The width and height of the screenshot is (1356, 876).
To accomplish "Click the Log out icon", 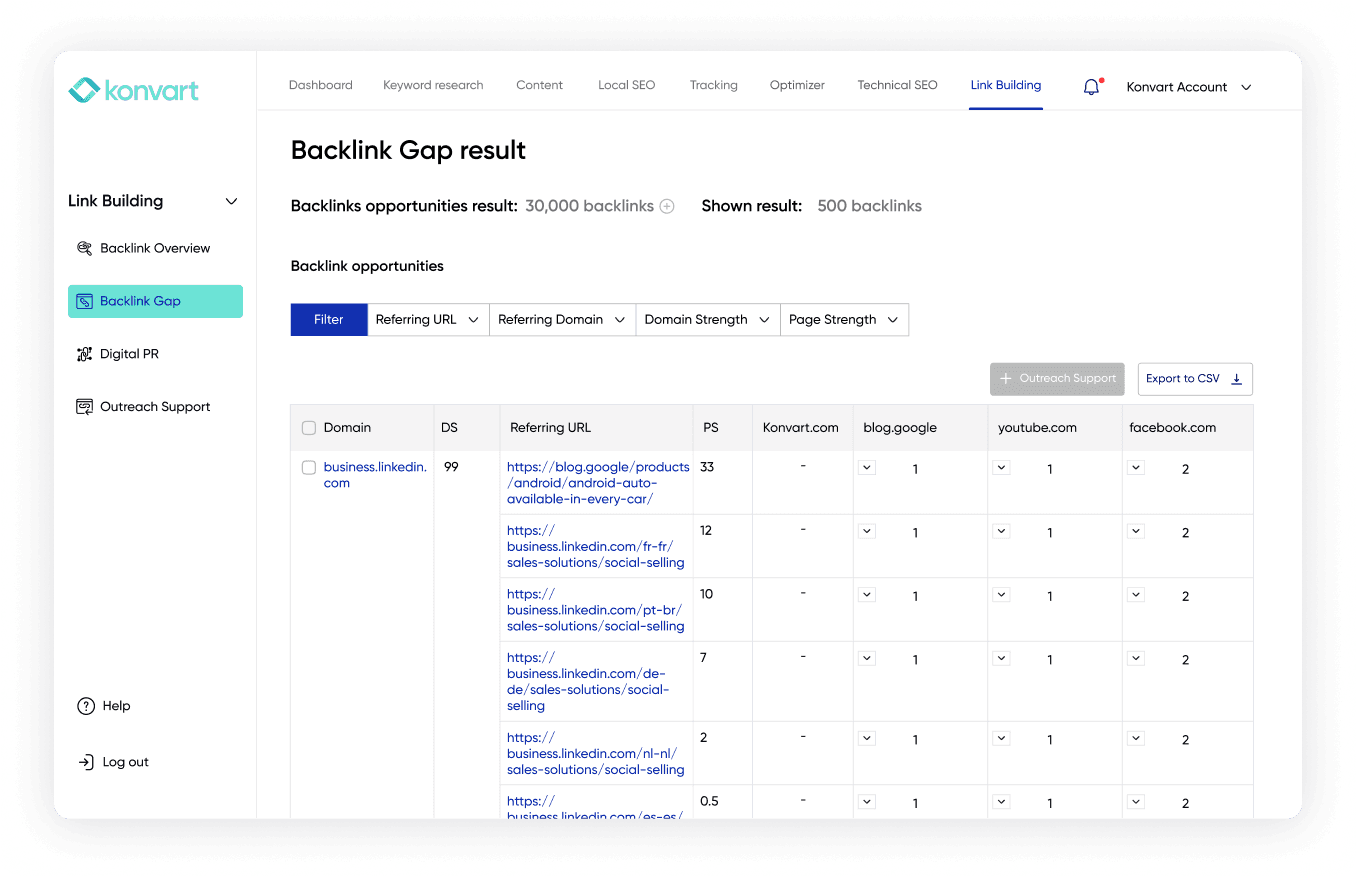I will pos(85,761).
